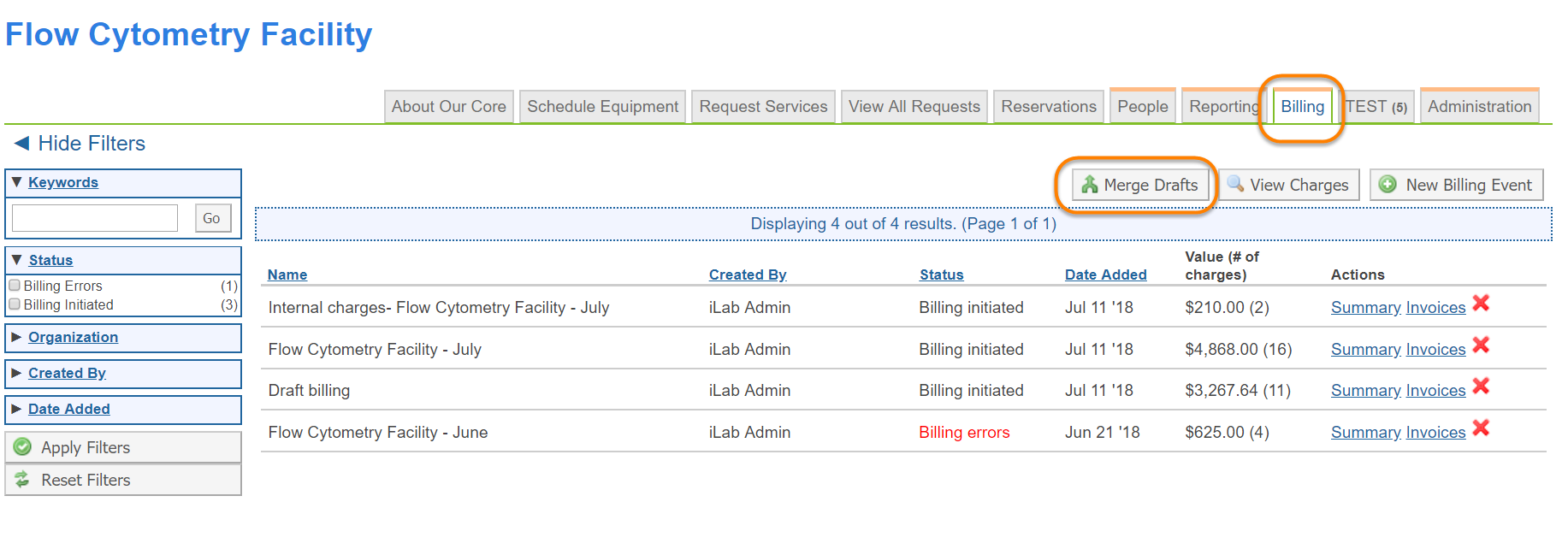Expand the Organization filter section
Viewport: 1568px width, 555px height.
(x=73, y=337)
